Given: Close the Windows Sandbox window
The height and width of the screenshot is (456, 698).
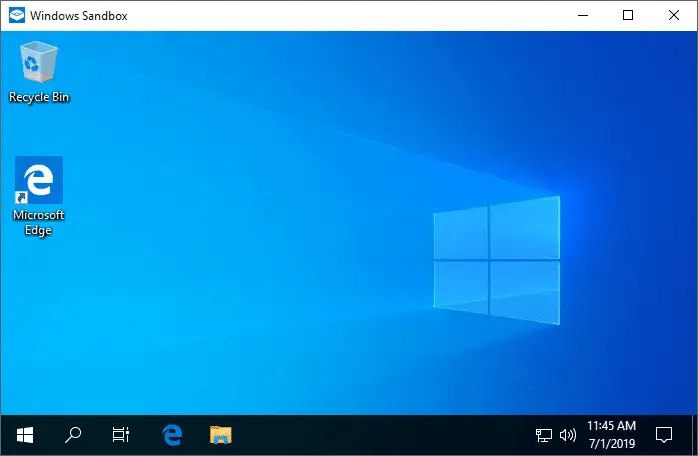Looking at the screenshot, I should point(674,15).
